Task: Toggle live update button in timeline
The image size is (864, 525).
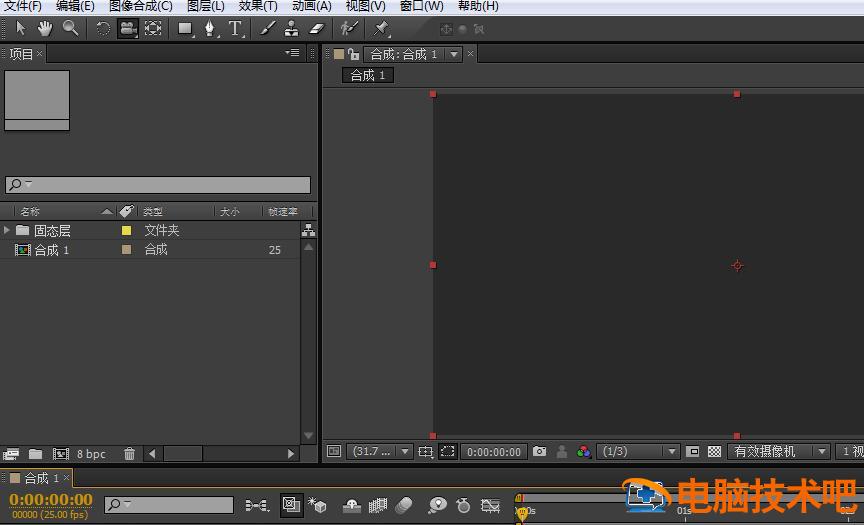Action: (x=291, y=505)
